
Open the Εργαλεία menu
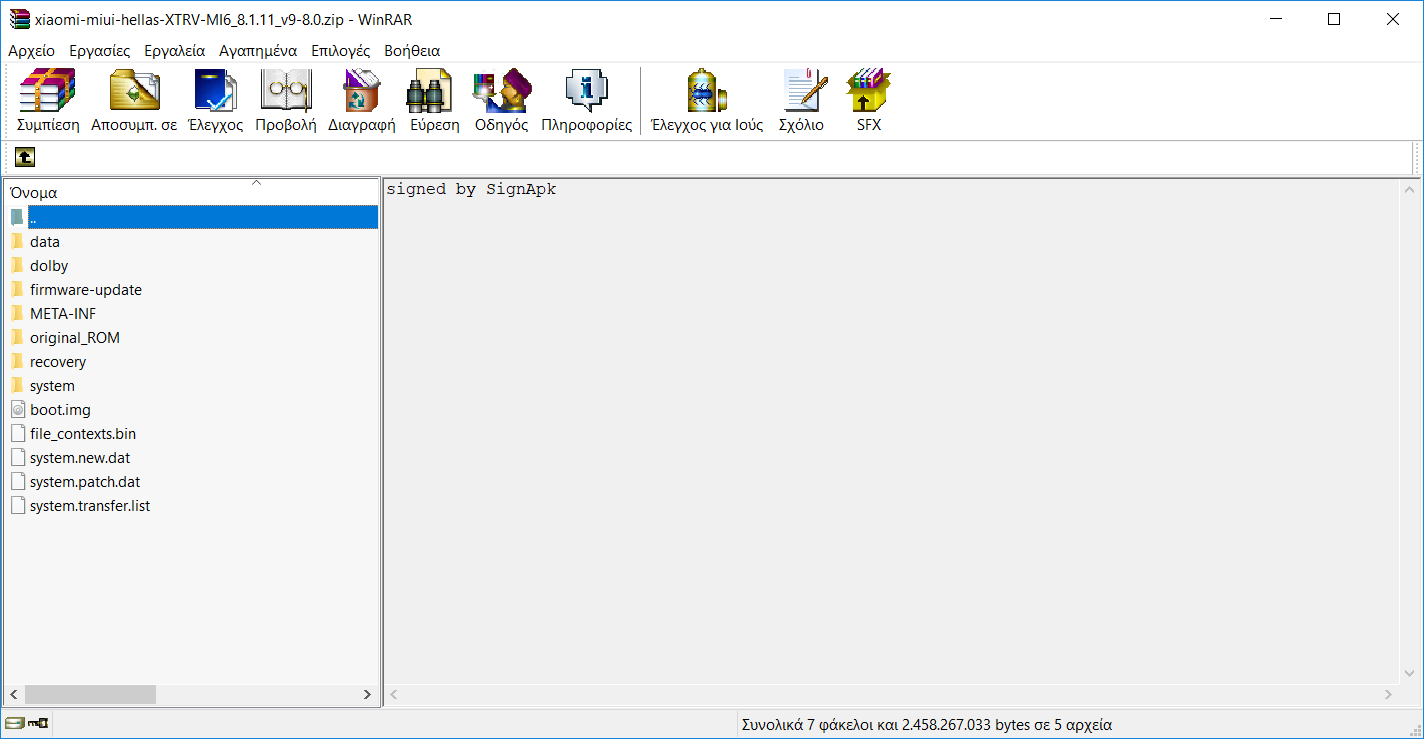tap(175, 51)
